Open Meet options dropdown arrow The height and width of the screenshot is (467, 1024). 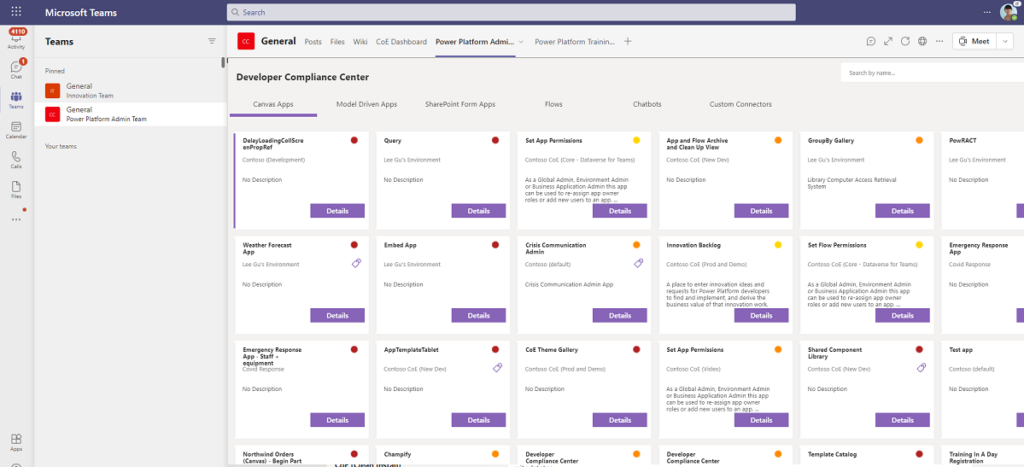pyautogui.click(x=1005, y=41)
